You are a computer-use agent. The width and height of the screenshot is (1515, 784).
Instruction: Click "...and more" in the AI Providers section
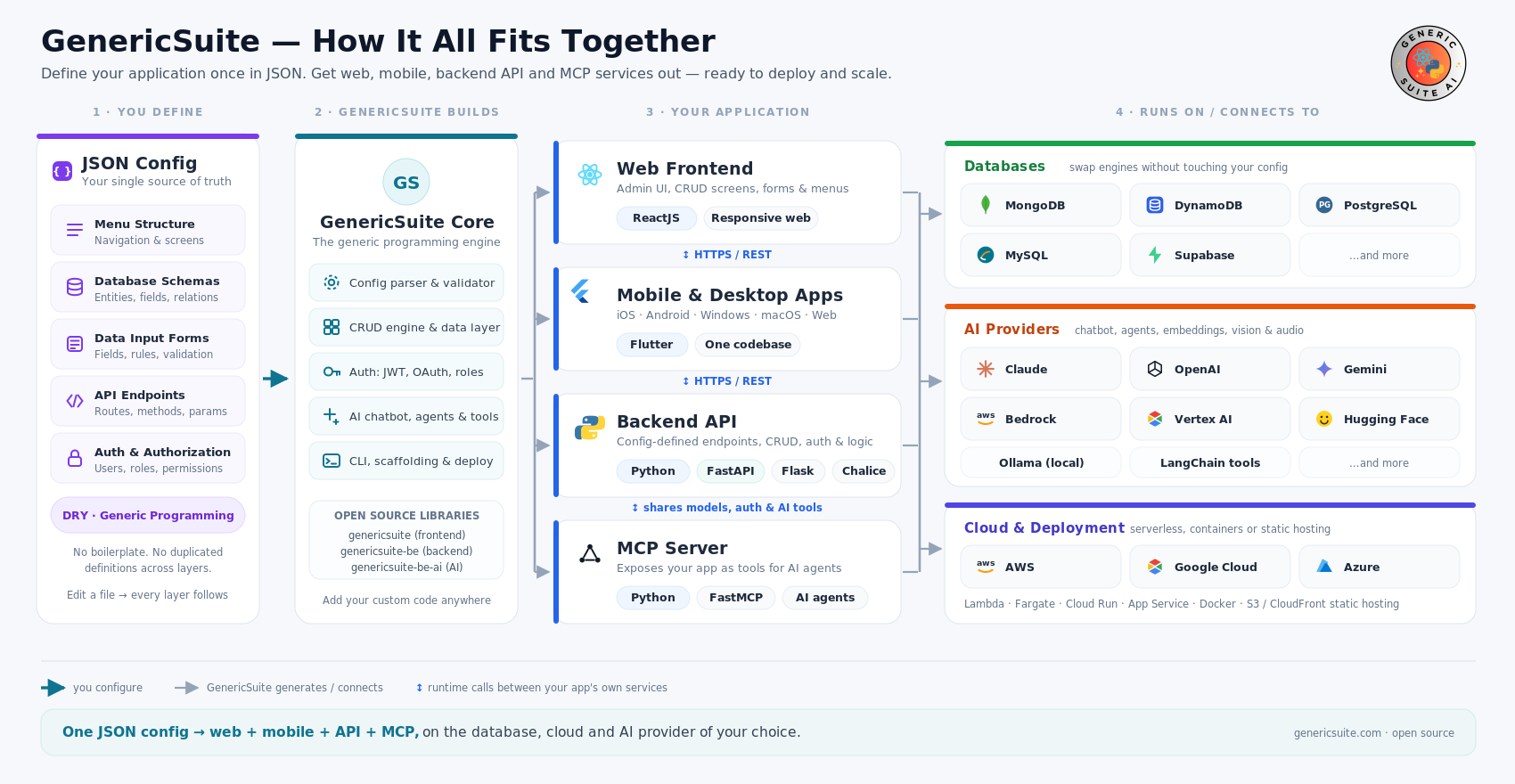1380,463
